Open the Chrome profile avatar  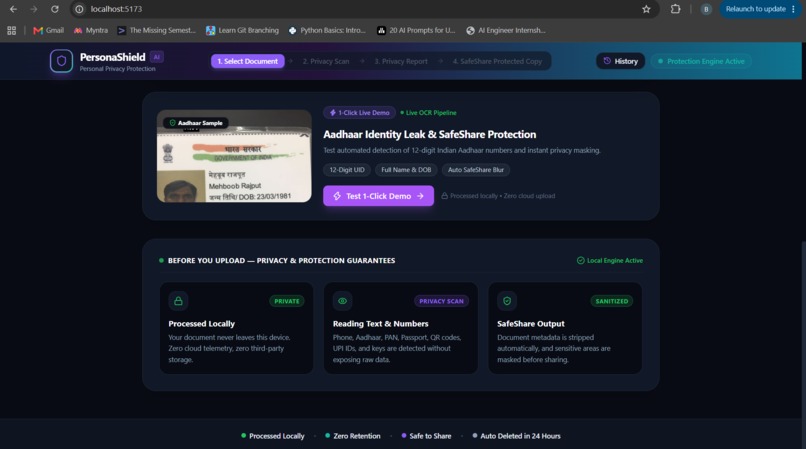(706, 9)
